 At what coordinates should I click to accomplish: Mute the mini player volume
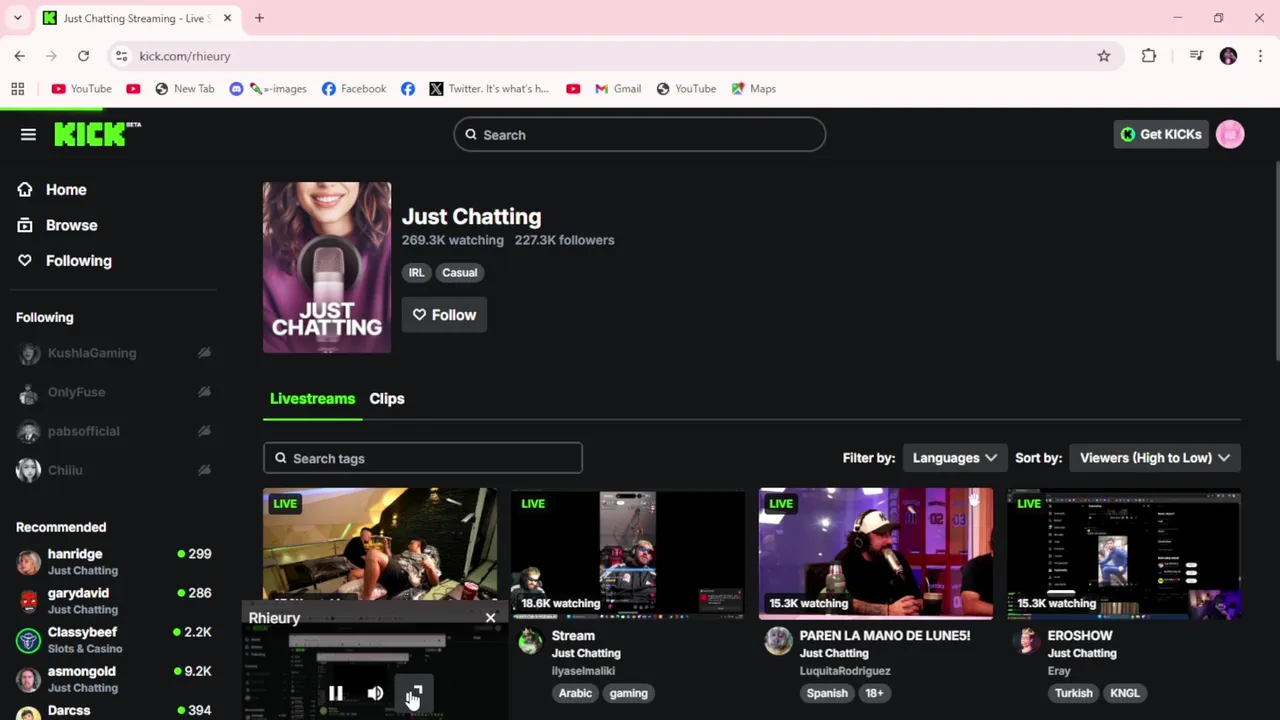(x=375, y=693)
